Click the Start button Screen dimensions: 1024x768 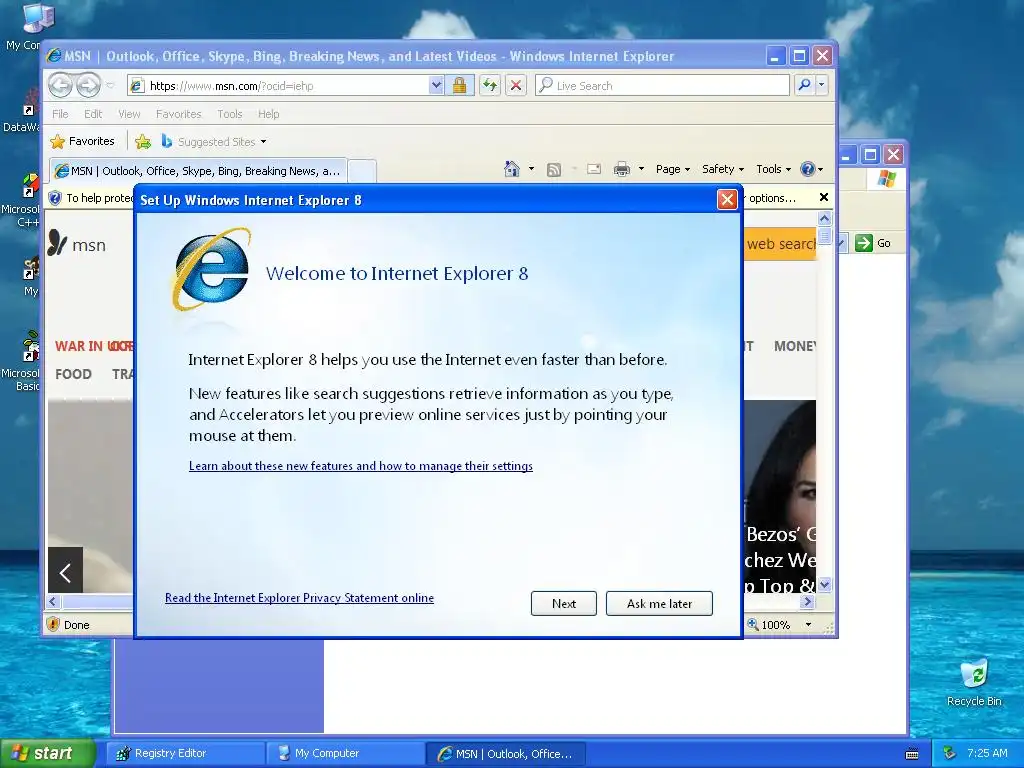[47, 753]
